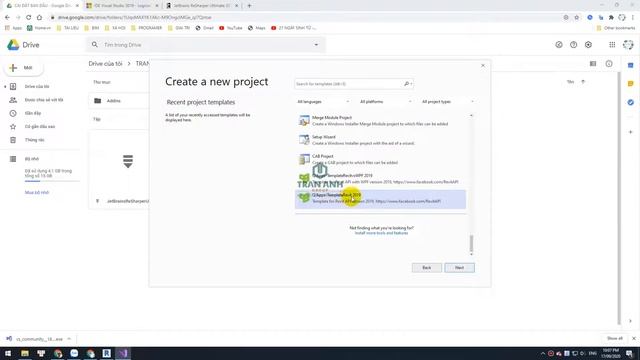
Task: Open the Keep side panel icon
Action: point(631,84)
